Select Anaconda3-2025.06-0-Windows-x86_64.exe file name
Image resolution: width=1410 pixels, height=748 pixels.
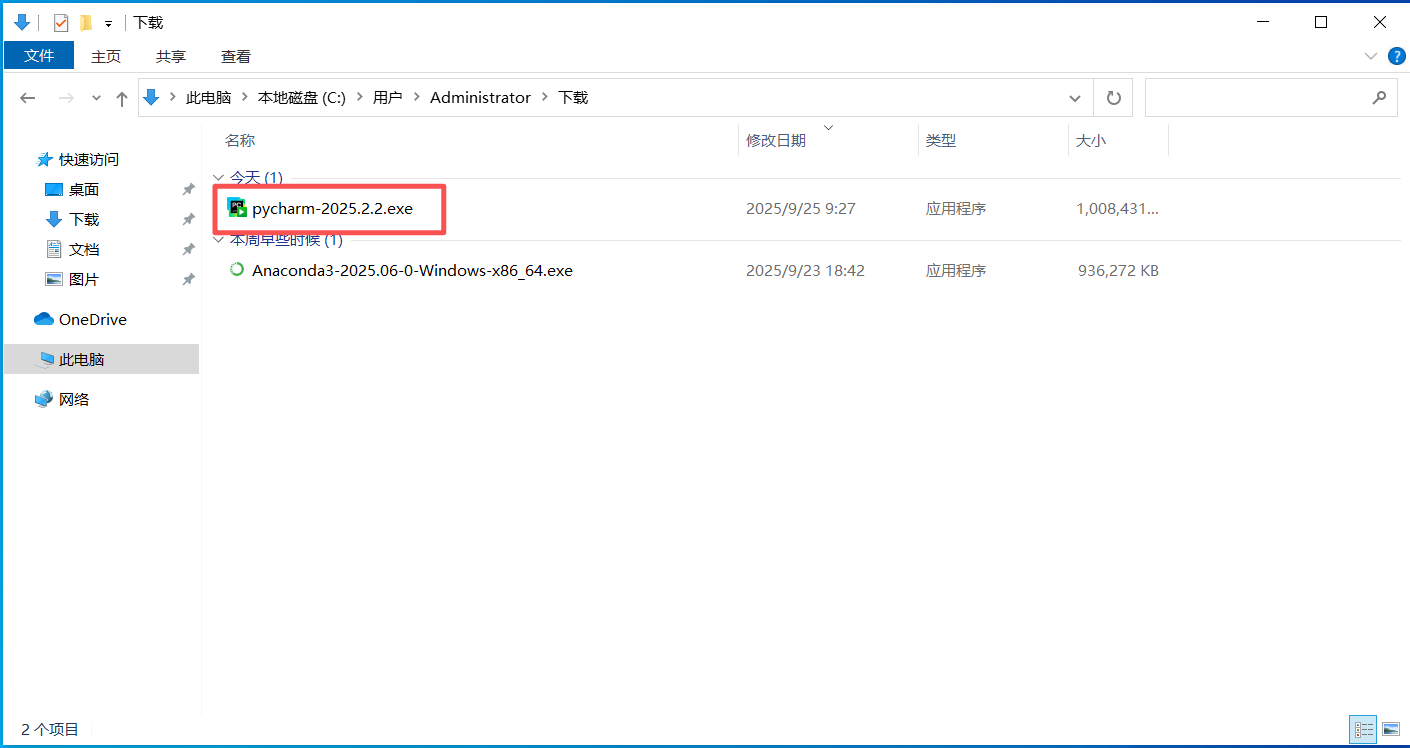coord(412,270)
